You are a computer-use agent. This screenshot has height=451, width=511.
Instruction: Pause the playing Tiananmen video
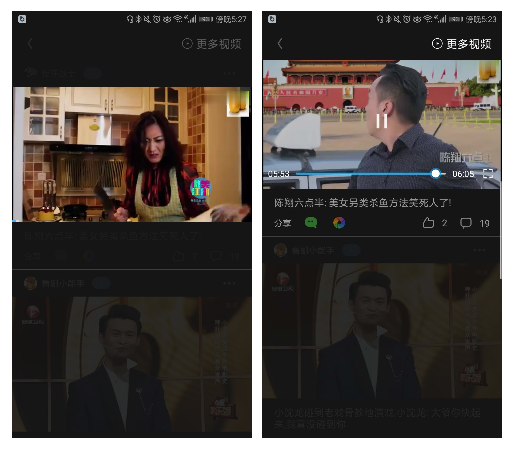coord(382,121)
